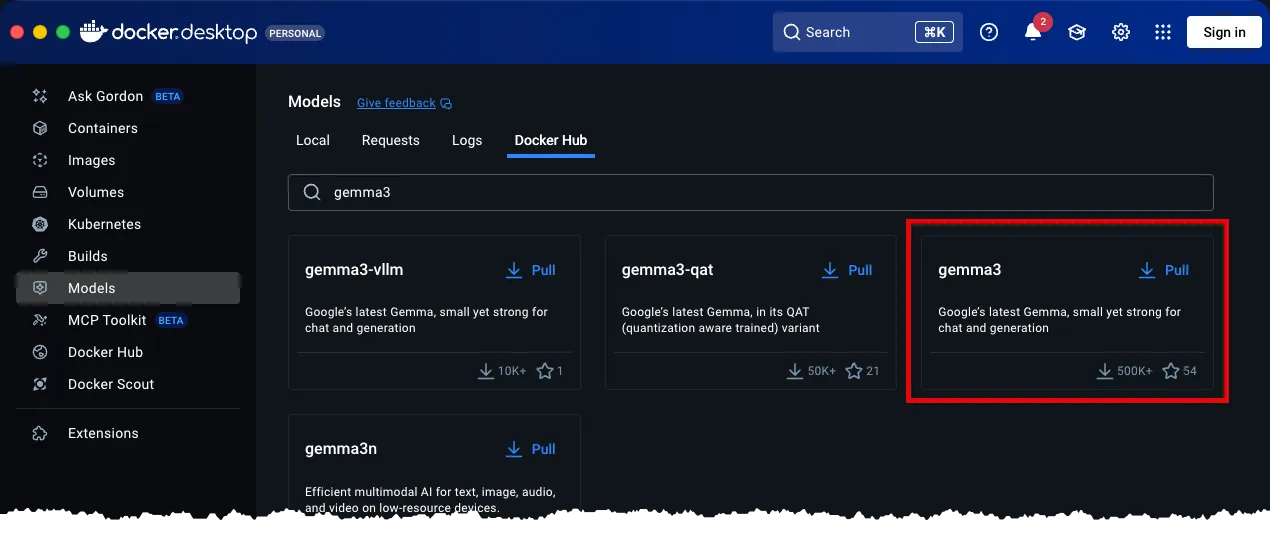Click the BETA badge beside Ask Gordon
1270x544 pixels.
click(168, 97)
